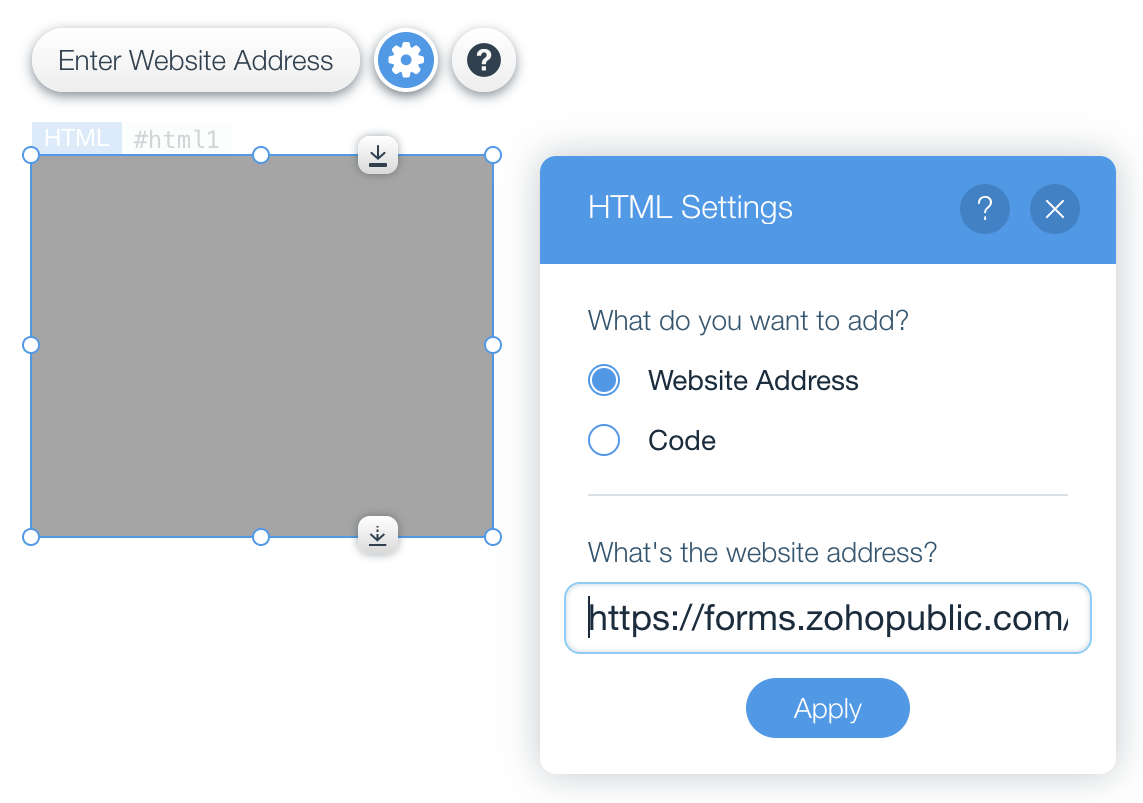Apply the website address setting
Viewport: 1143px width, 803px height.
pos(827,708)
